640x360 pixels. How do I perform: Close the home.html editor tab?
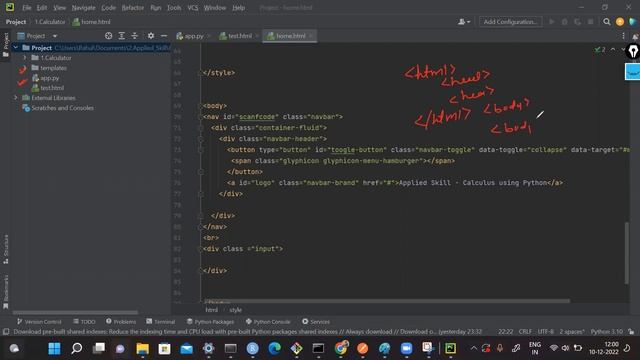311,36
